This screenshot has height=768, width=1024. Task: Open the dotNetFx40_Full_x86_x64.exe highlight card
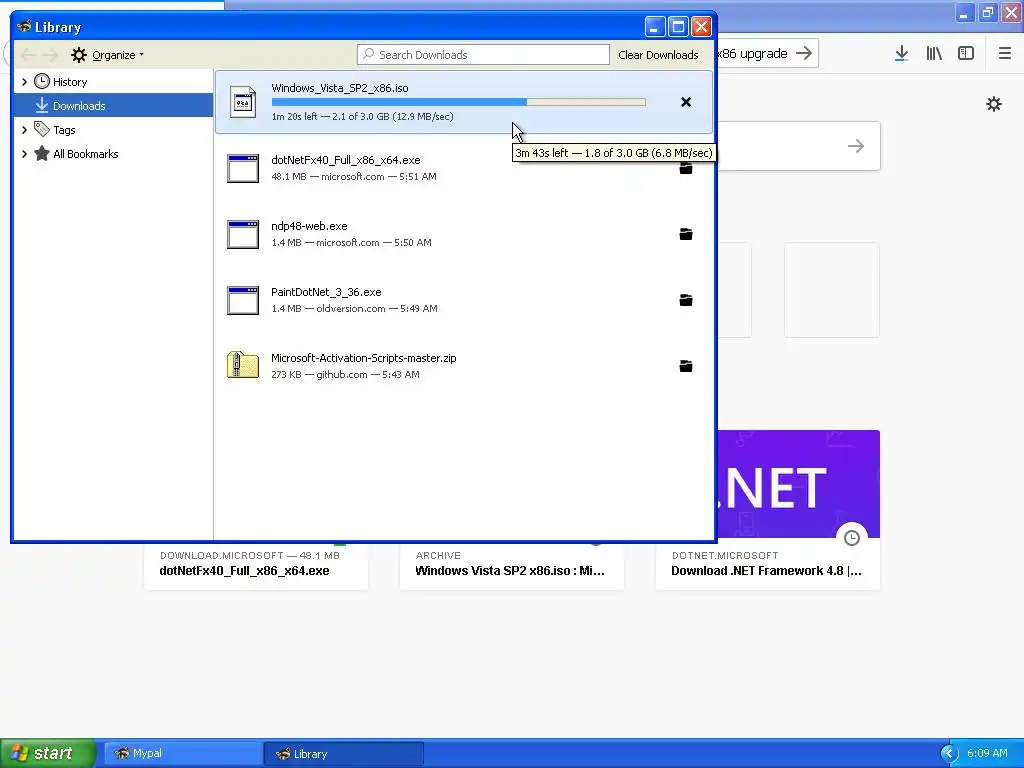tap(256, 565)
